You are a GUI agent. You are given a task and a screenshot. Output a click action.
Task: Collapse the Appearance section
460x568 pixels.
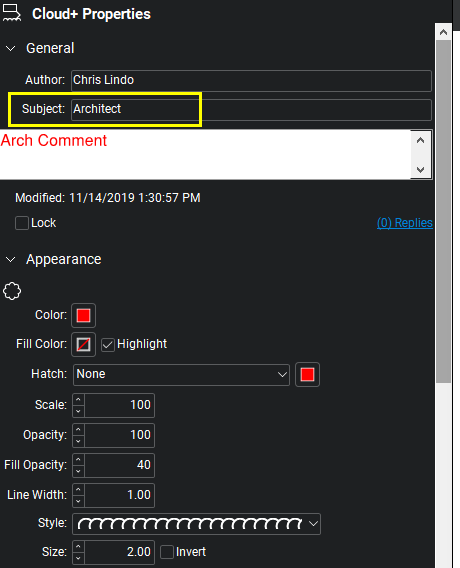tap(11, 259)
